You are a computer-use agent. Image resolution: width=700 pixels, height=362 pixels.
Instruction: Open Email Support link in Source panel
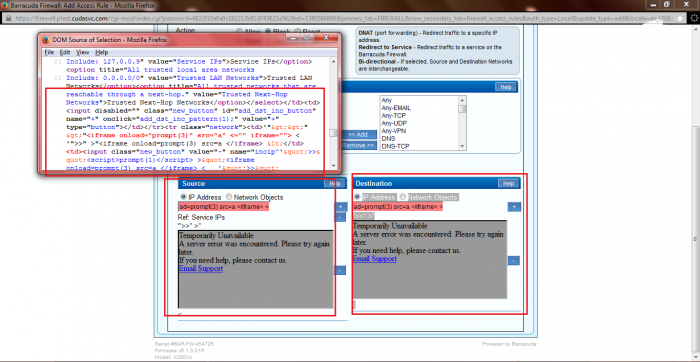[200, 269]
